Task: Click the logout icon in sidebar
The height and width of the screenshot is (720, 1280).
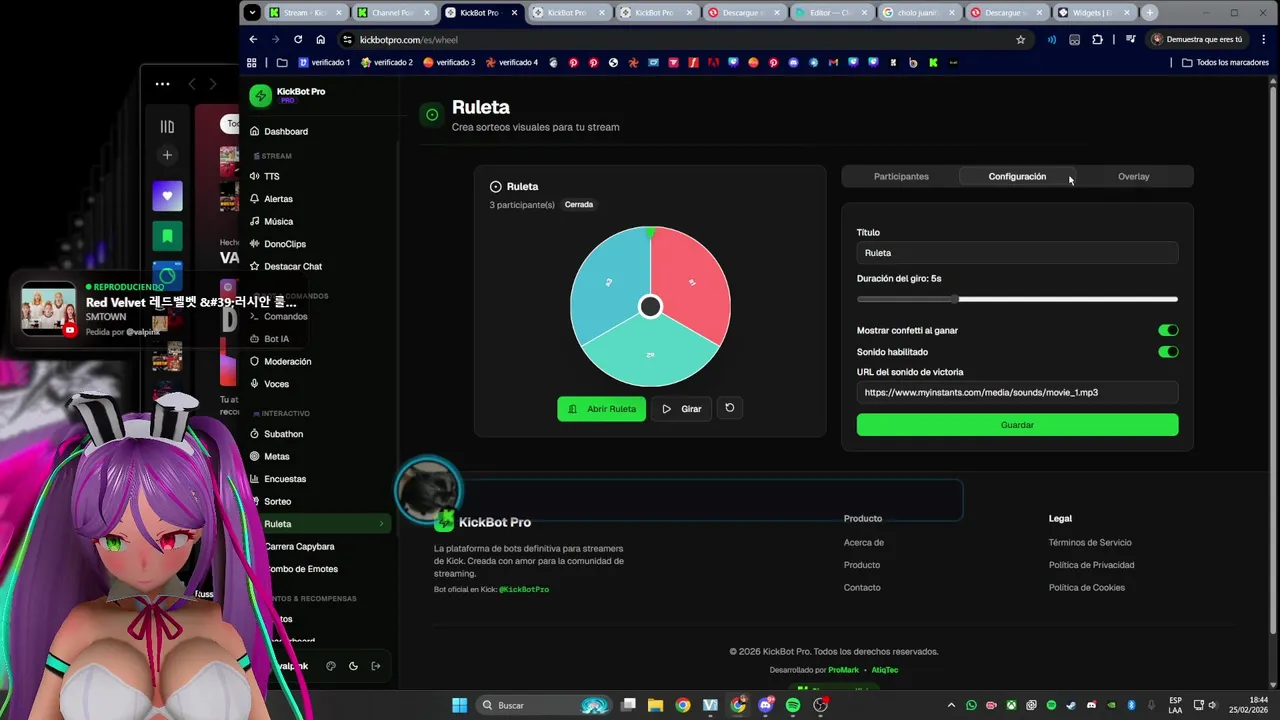Action: tap(376, 666)
